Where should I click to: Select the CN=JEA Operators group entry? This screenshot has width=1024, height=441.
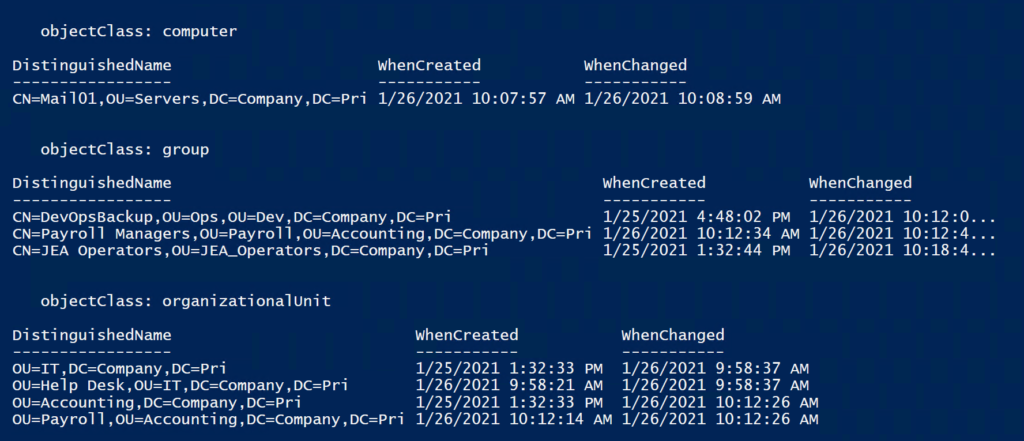point(251,250)
